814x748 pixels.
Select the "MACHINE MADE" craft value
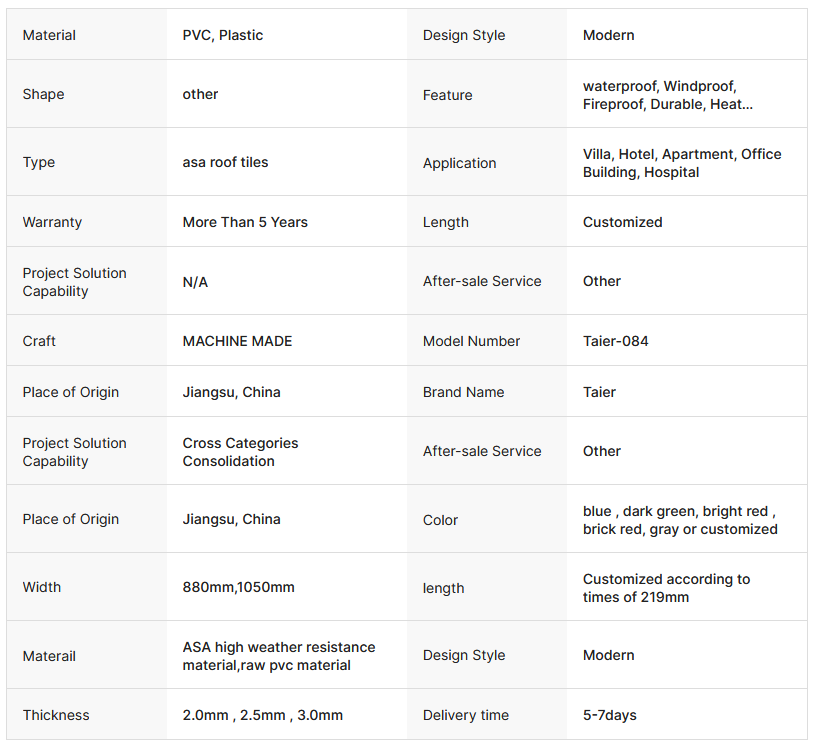coord(237,341)
